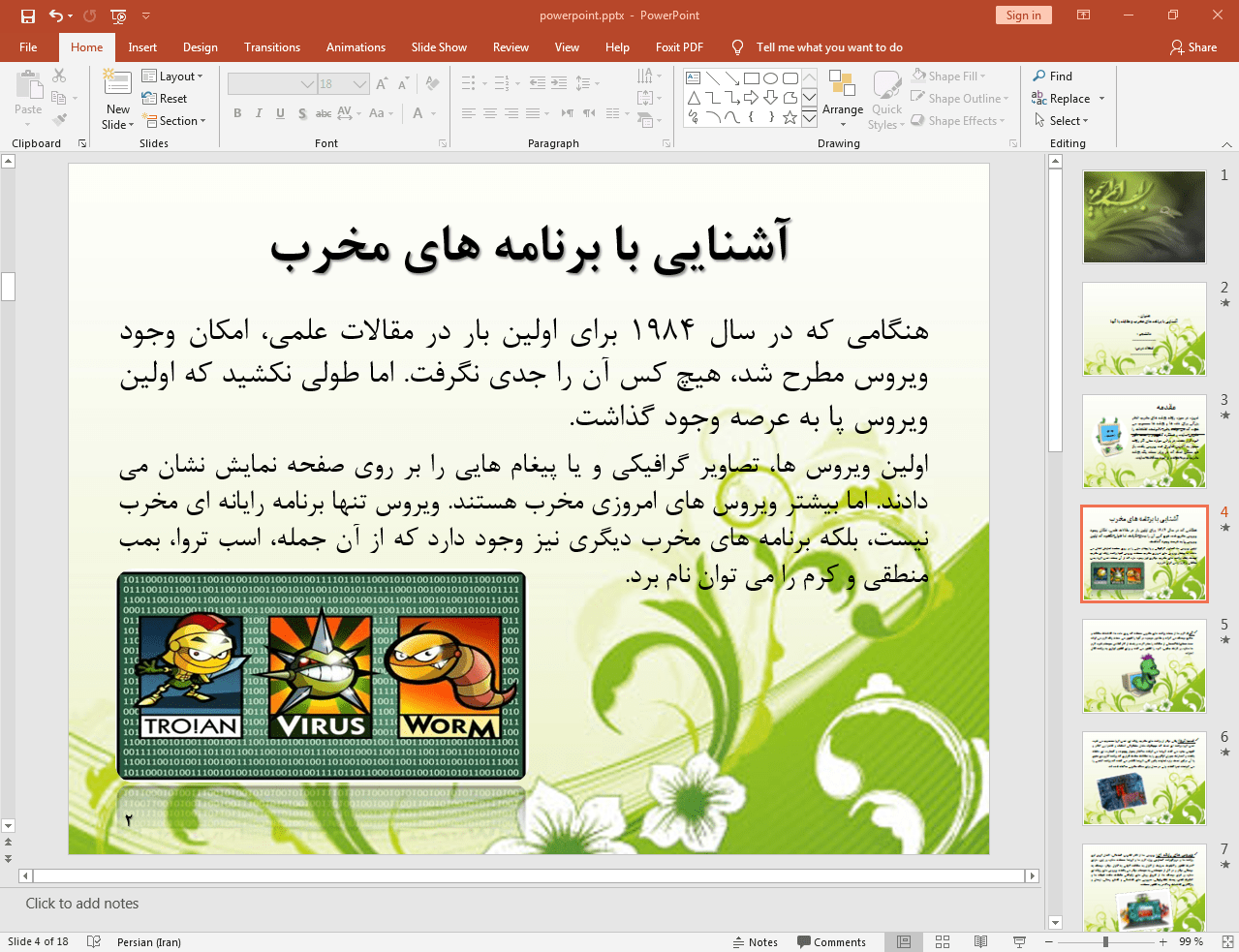Screen dimensions: 1239x952
Task: Click the Share button
Action: [1193, 47]
